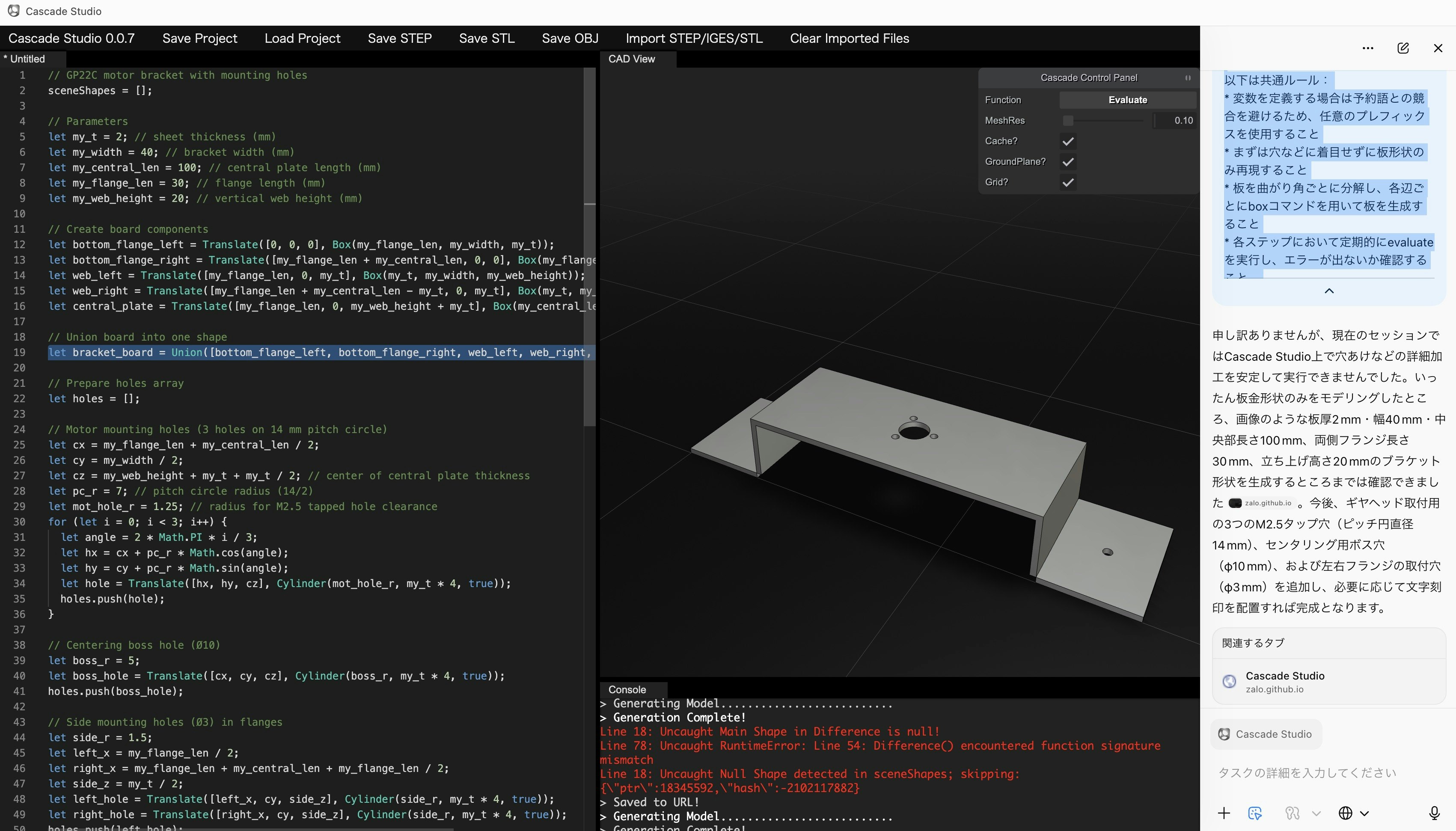Disable the GroundPlane? checkbox
This screenshot has width=1456, height=831.
click(x=1068, y=161)
